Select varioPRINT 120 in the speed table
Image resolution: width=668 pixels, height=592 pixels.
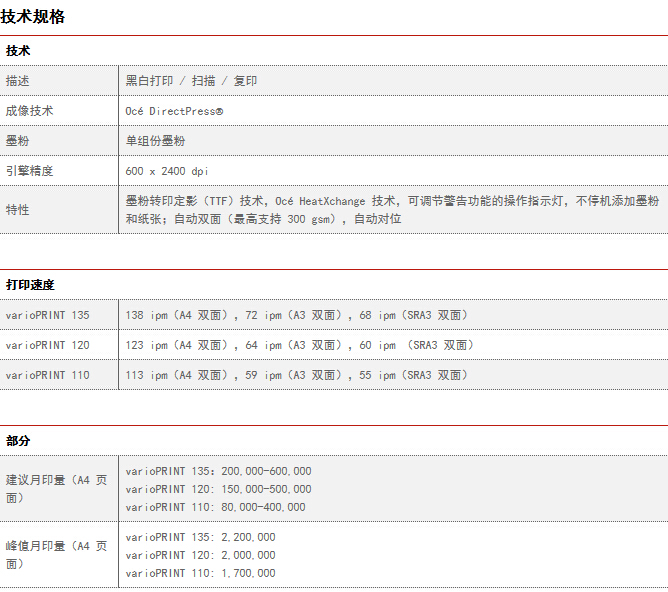pos(48,345)
